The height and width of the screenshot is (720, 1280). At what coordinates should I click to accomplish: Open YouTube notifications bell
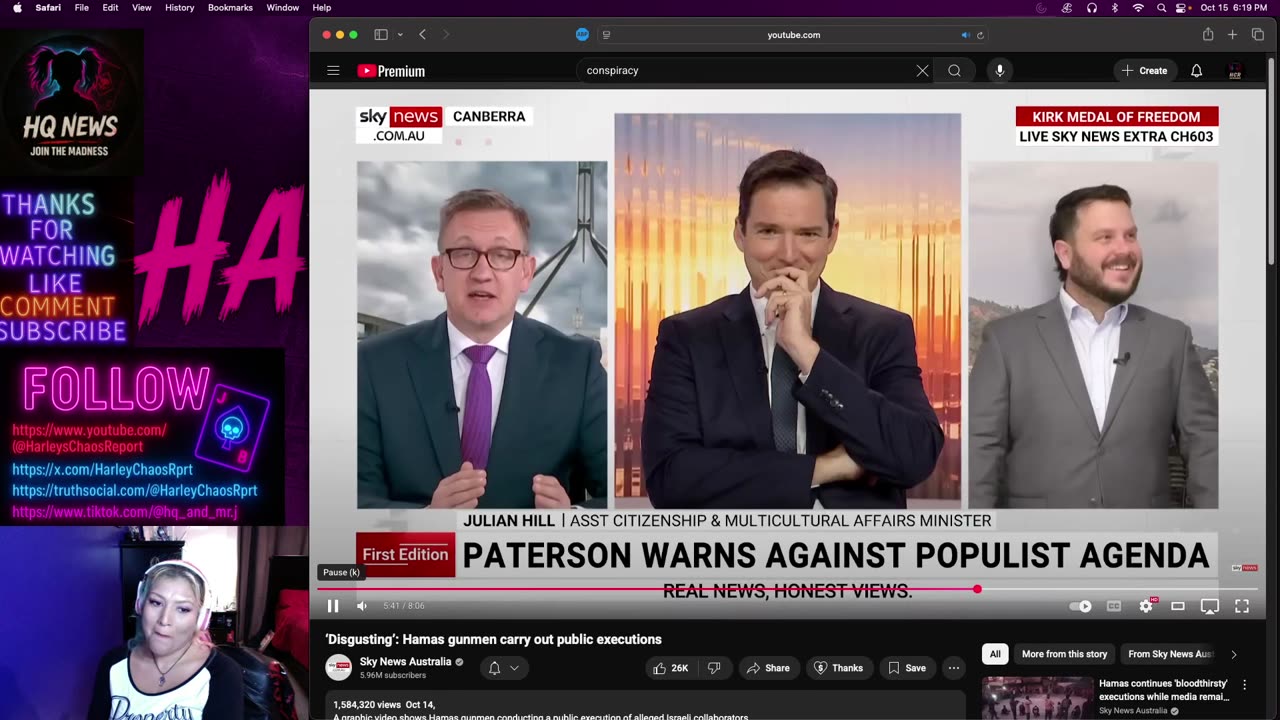tap(1196, 71)
